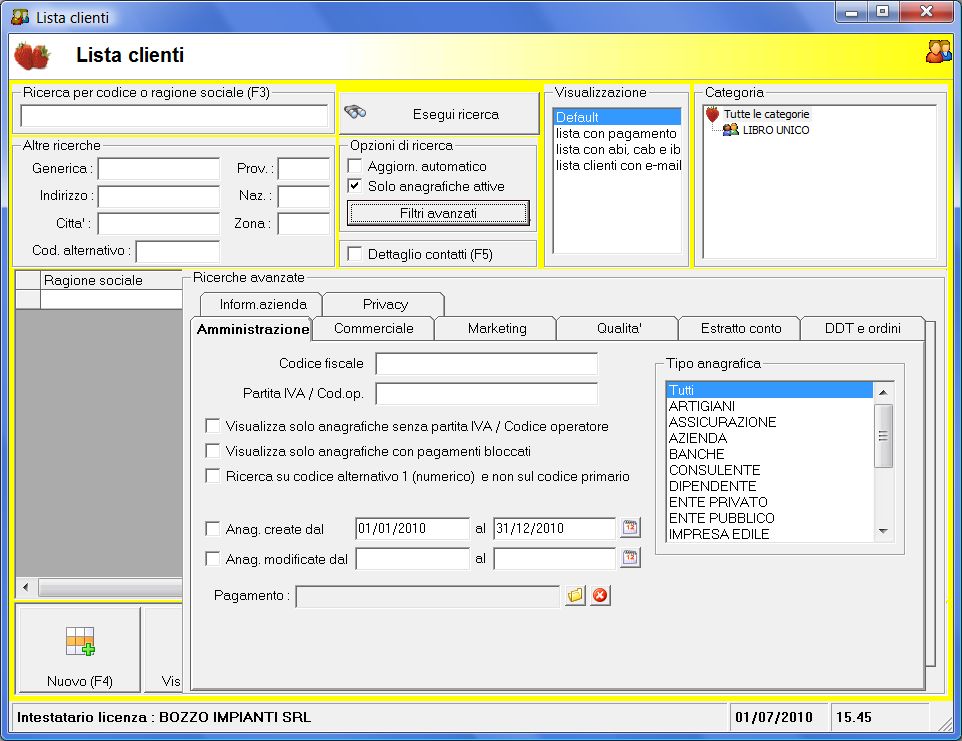This screenshot has width=962, height=741.
Task: Click the Pagamento field
Action: (428, 596)
